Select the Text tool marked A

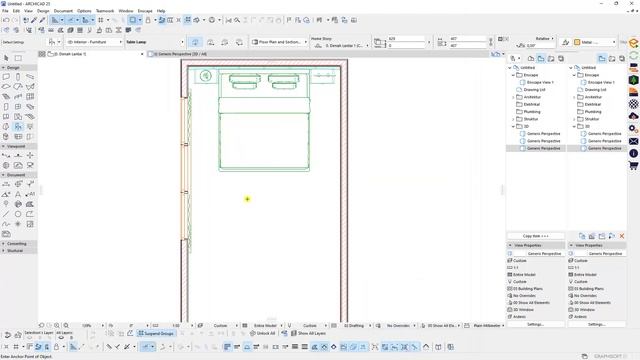(x=18, y=194)
